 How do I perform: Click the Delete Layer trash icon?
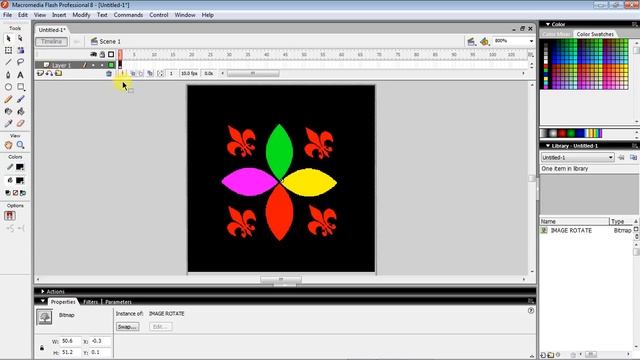109,73
